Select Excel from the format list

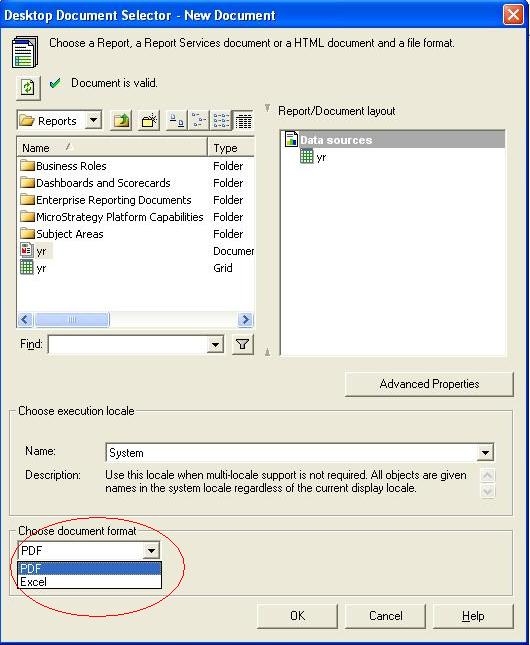[89, 582]
